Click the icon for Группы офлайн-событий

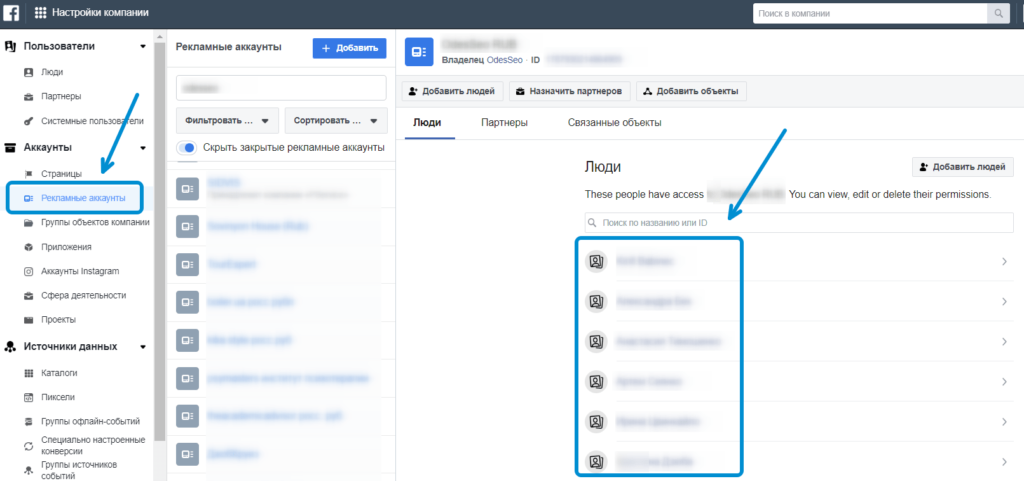coord(28,422)
